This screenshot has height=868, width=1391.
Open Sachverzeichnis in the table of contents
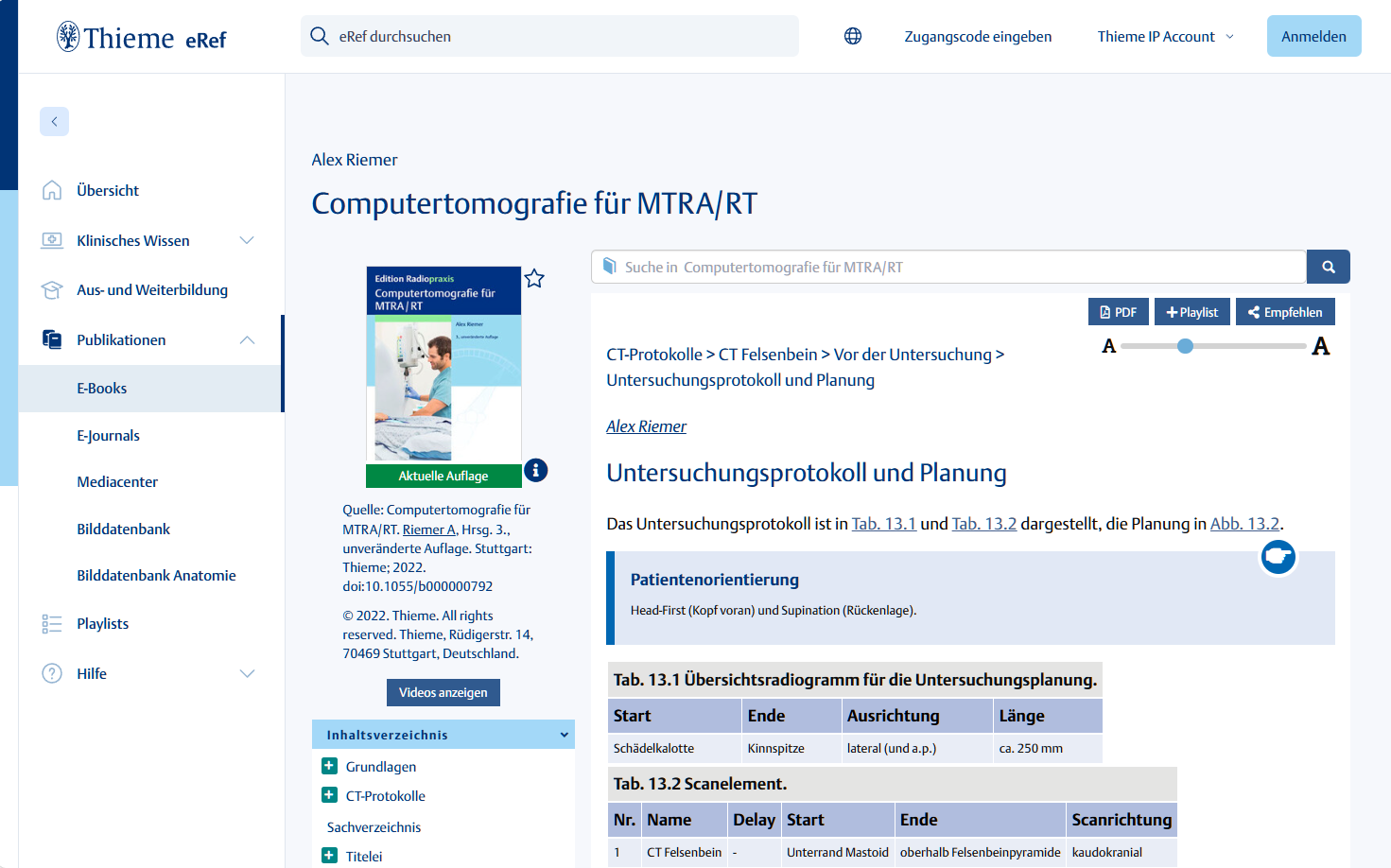[374, 826]
